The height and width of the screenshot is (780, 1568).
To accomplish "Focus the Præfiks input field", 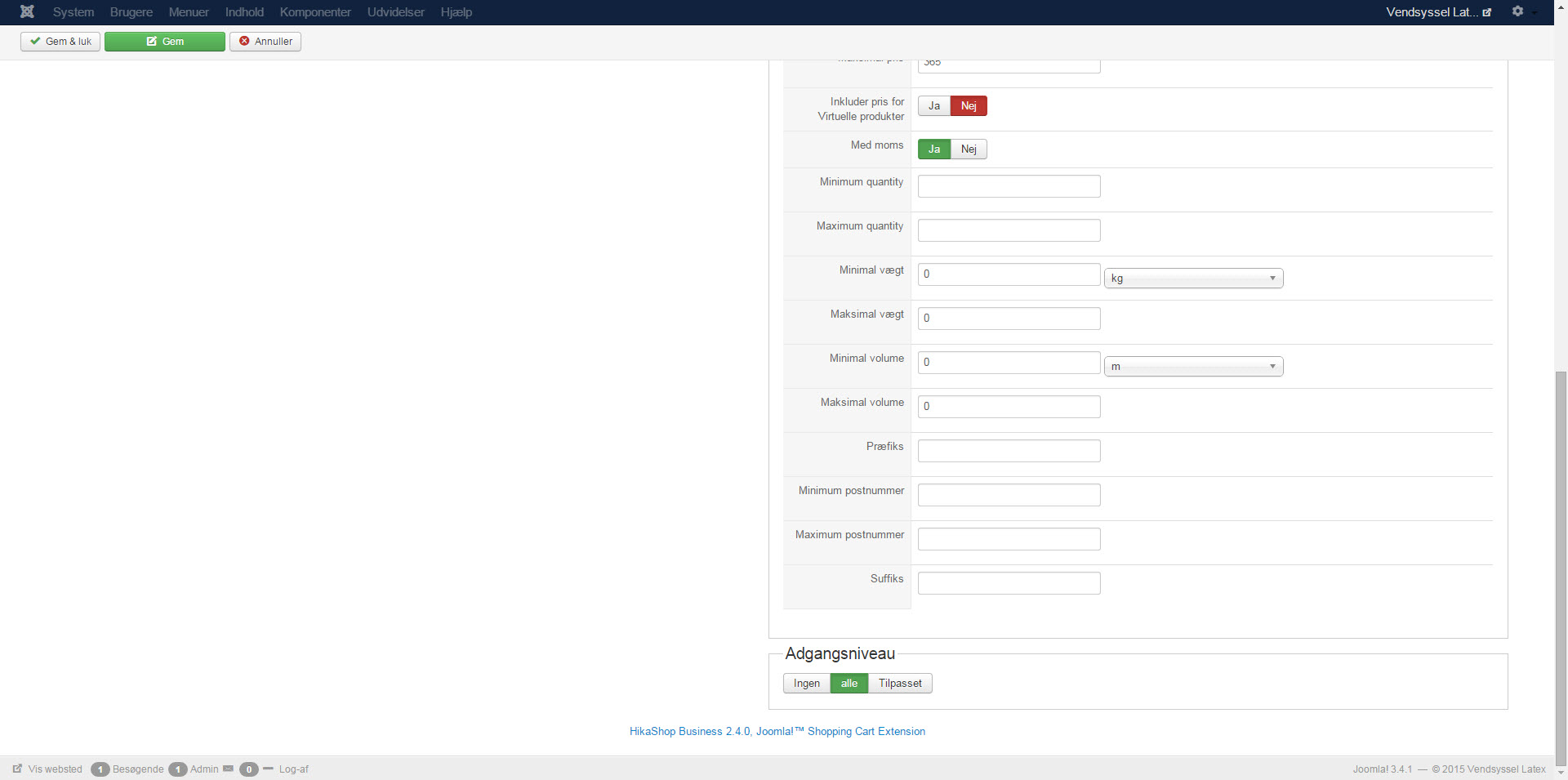I will coord(1009,451).
